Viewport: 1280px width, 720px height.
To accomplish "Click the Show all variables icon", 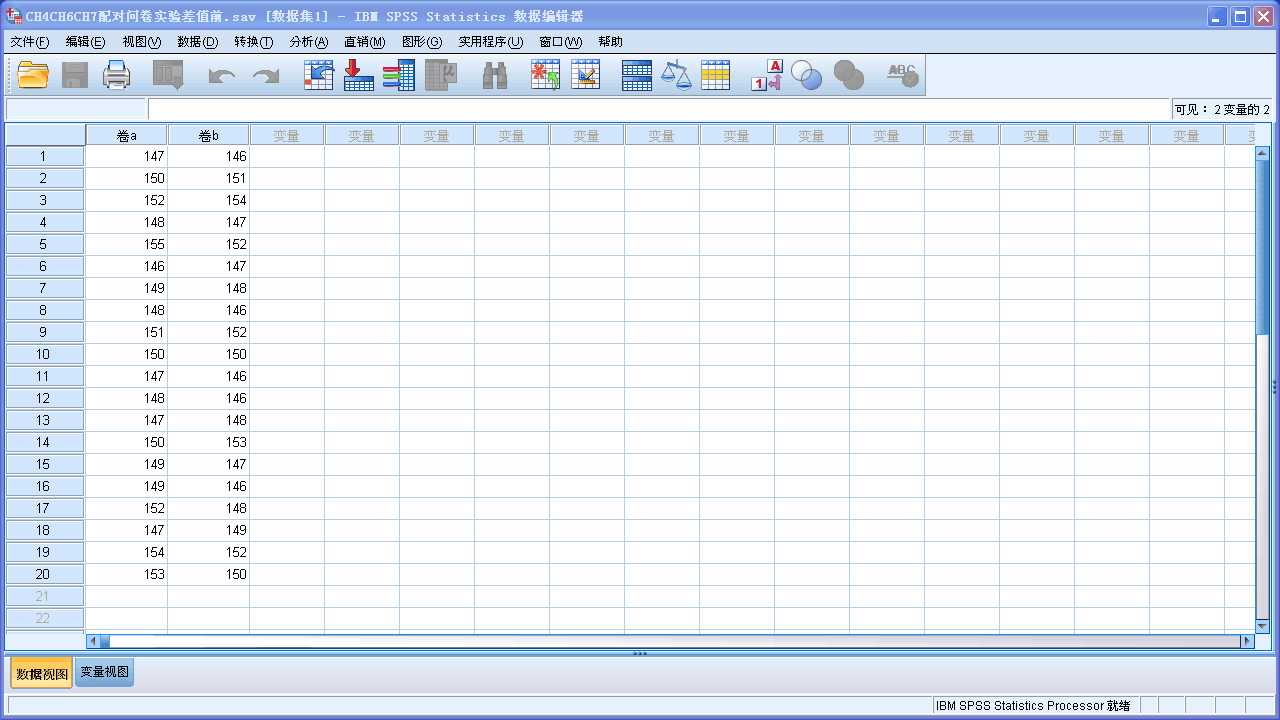I will click(848, 75).
